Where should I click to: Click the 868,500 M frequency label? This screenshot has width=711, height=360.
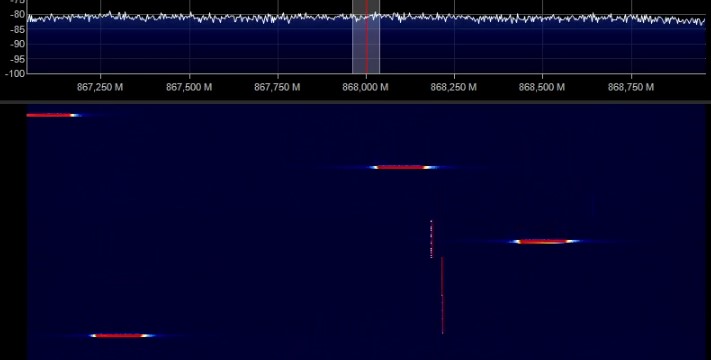tap(542, 87)
